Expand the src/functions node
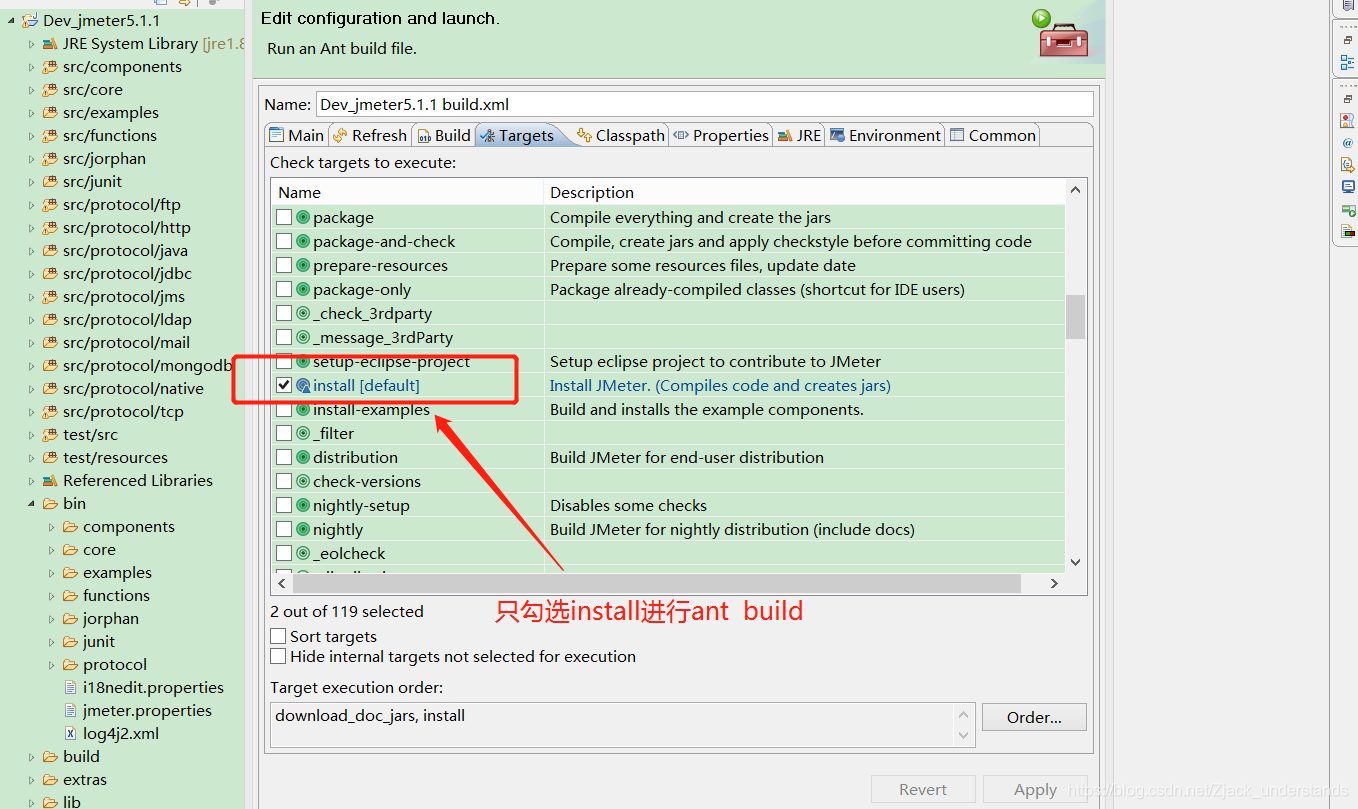Image resolution: width=1358 pixels, height=809 pixels. 32,136
